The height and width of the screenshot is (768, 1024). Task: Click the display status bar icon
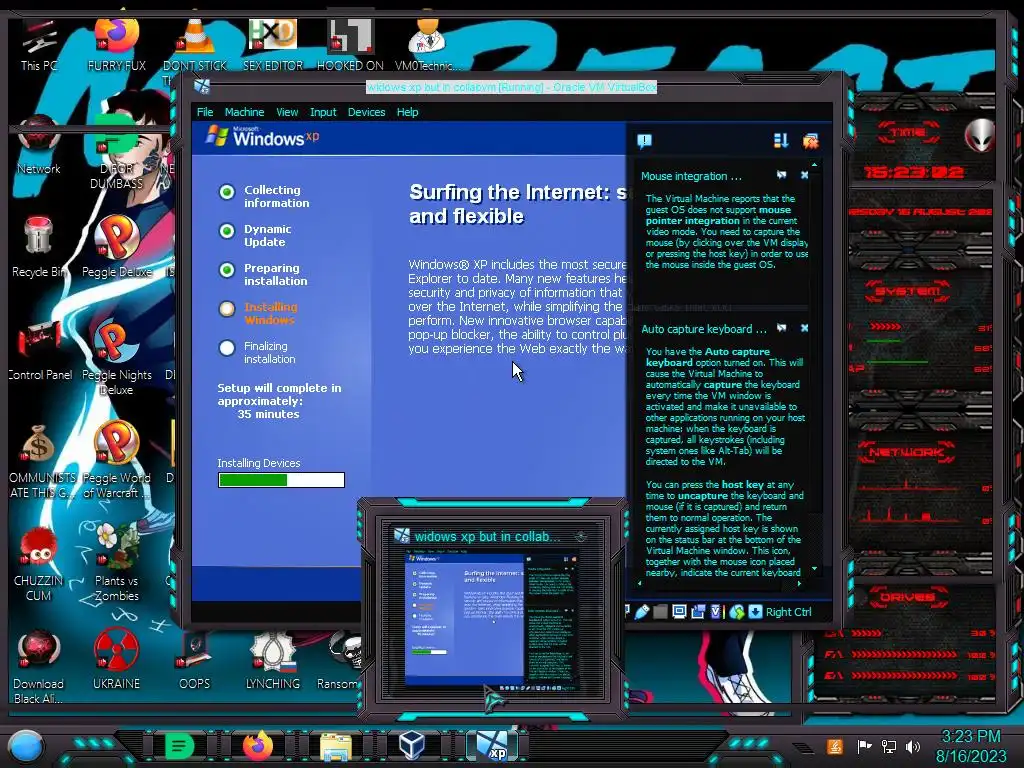(679, 612)
